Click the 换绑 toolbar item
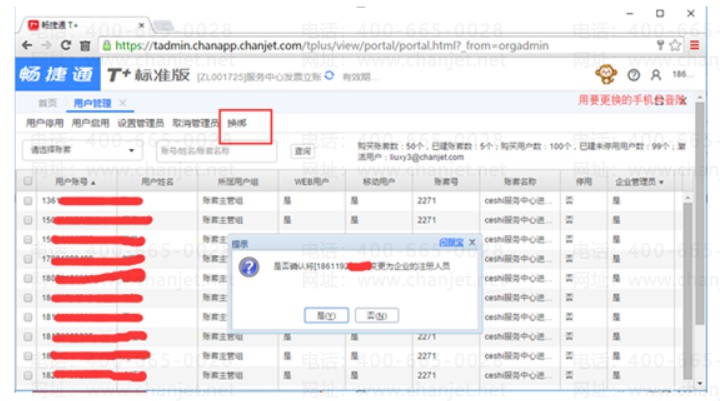The width and height of the screenshot is (720, 401). click(237, 123)
